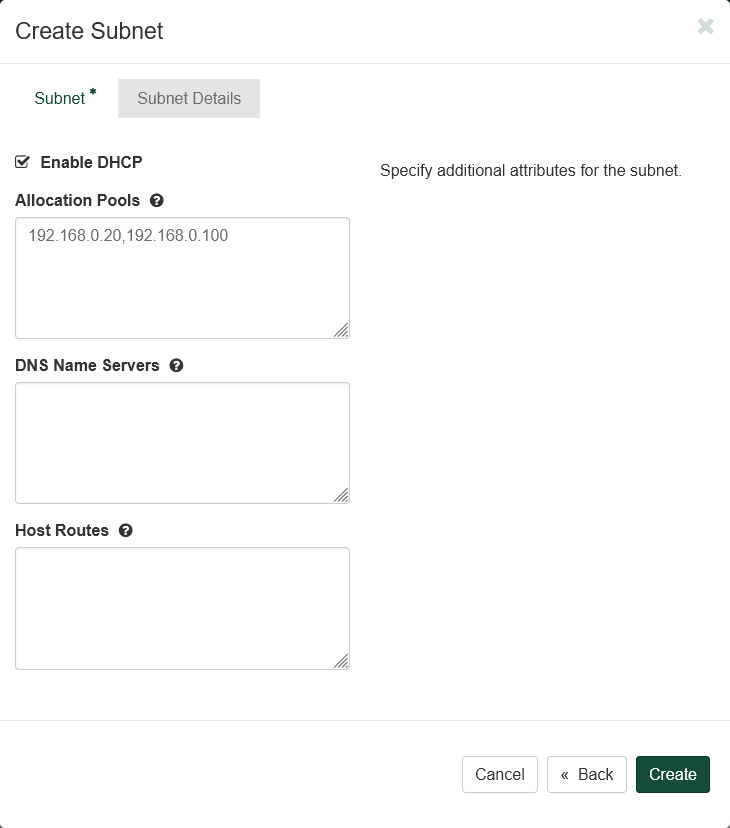This screenshot has height=828, width=730.
Task: Click the Host Routes textarea resize corner
Action: (341, 660)
